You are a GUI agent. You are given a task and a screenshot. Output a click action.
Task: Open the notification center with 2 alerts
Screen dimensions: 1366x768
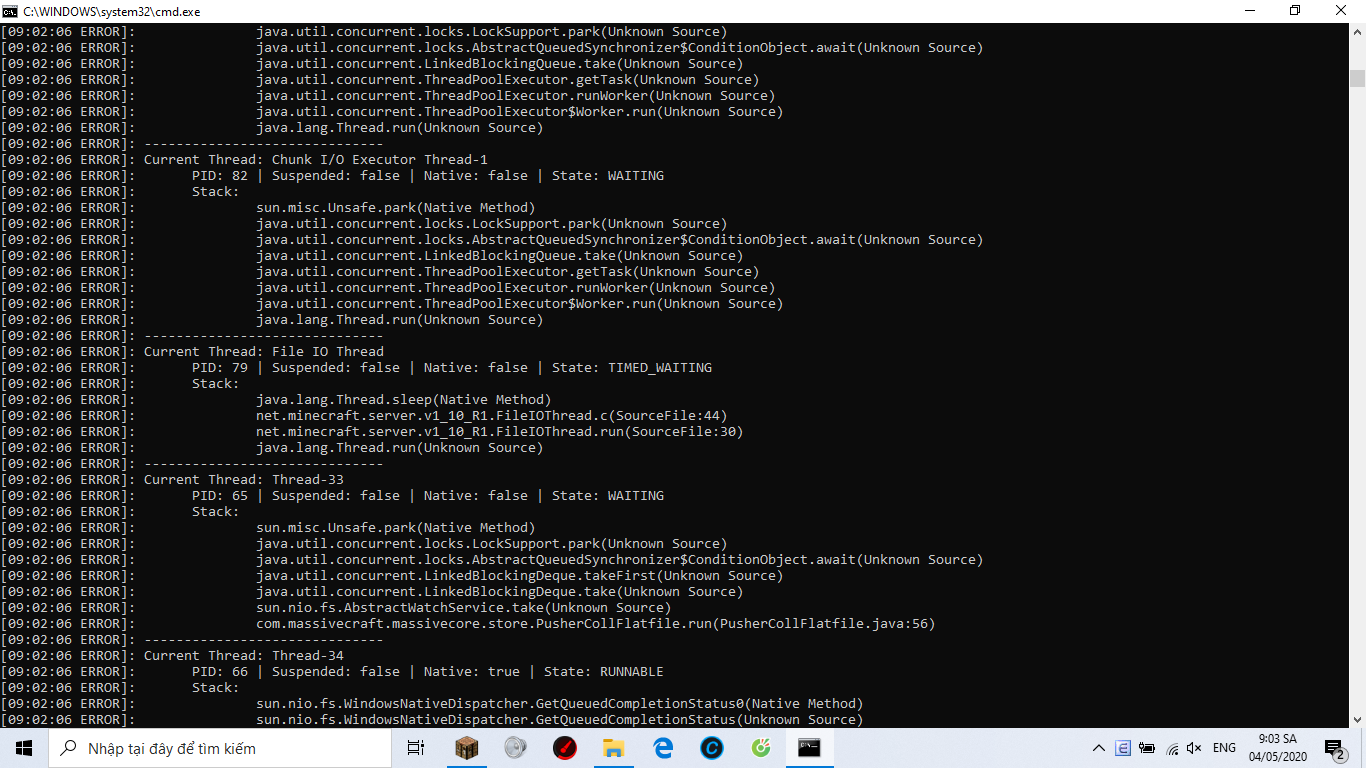1334,748
